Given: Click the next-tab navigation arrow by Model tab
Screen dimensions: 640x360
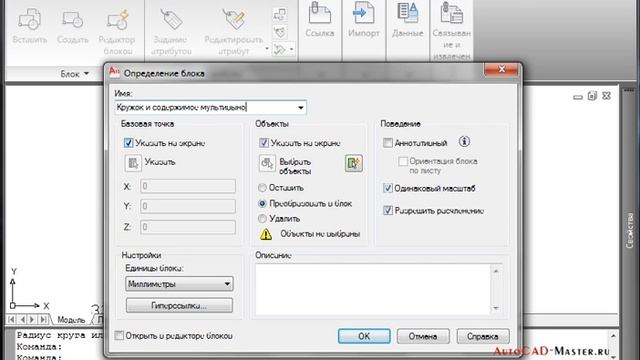Looking at the screenshot, I should 32,319.
